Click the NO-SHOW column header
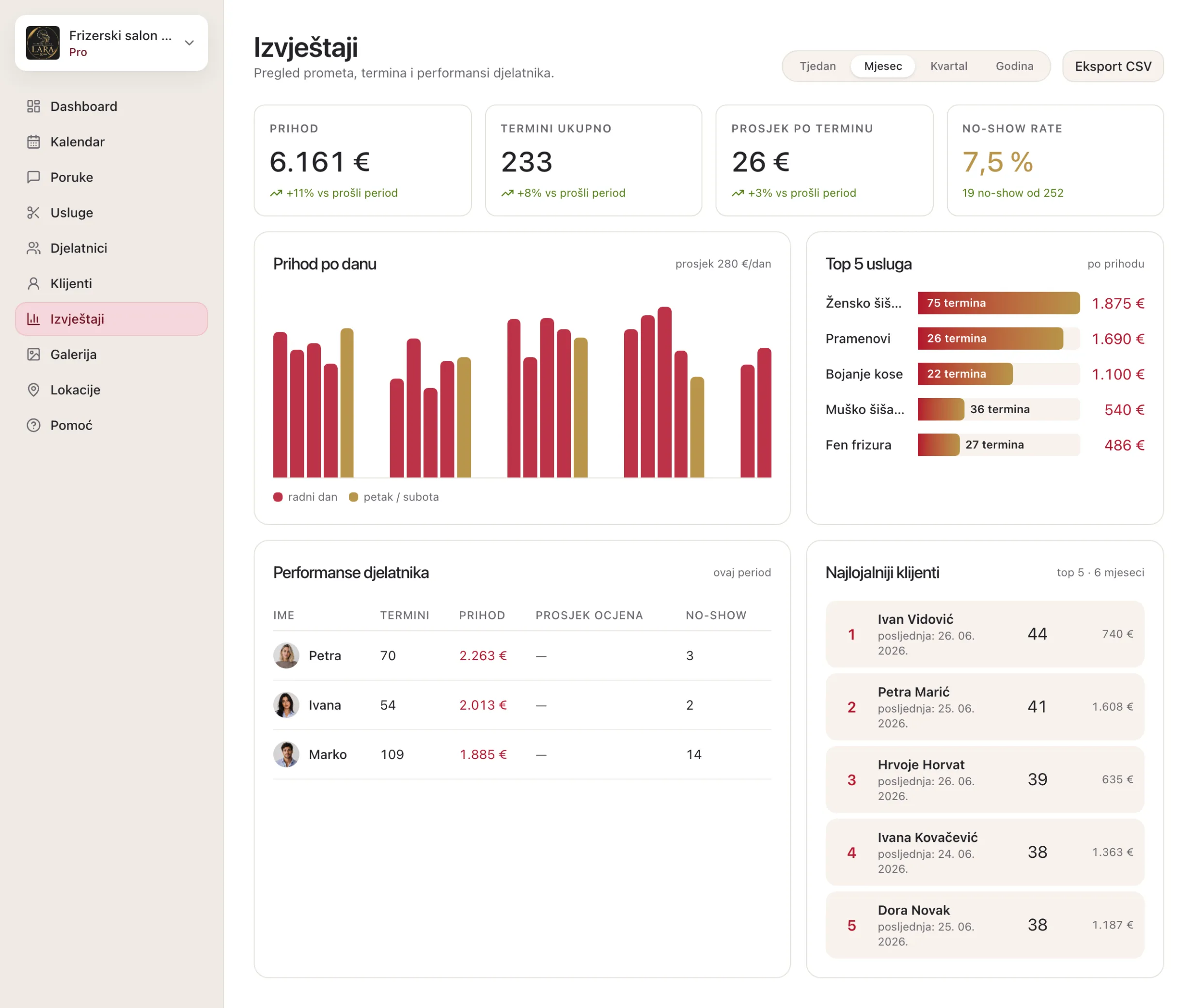The image size is (1194, 1008). 716,616
